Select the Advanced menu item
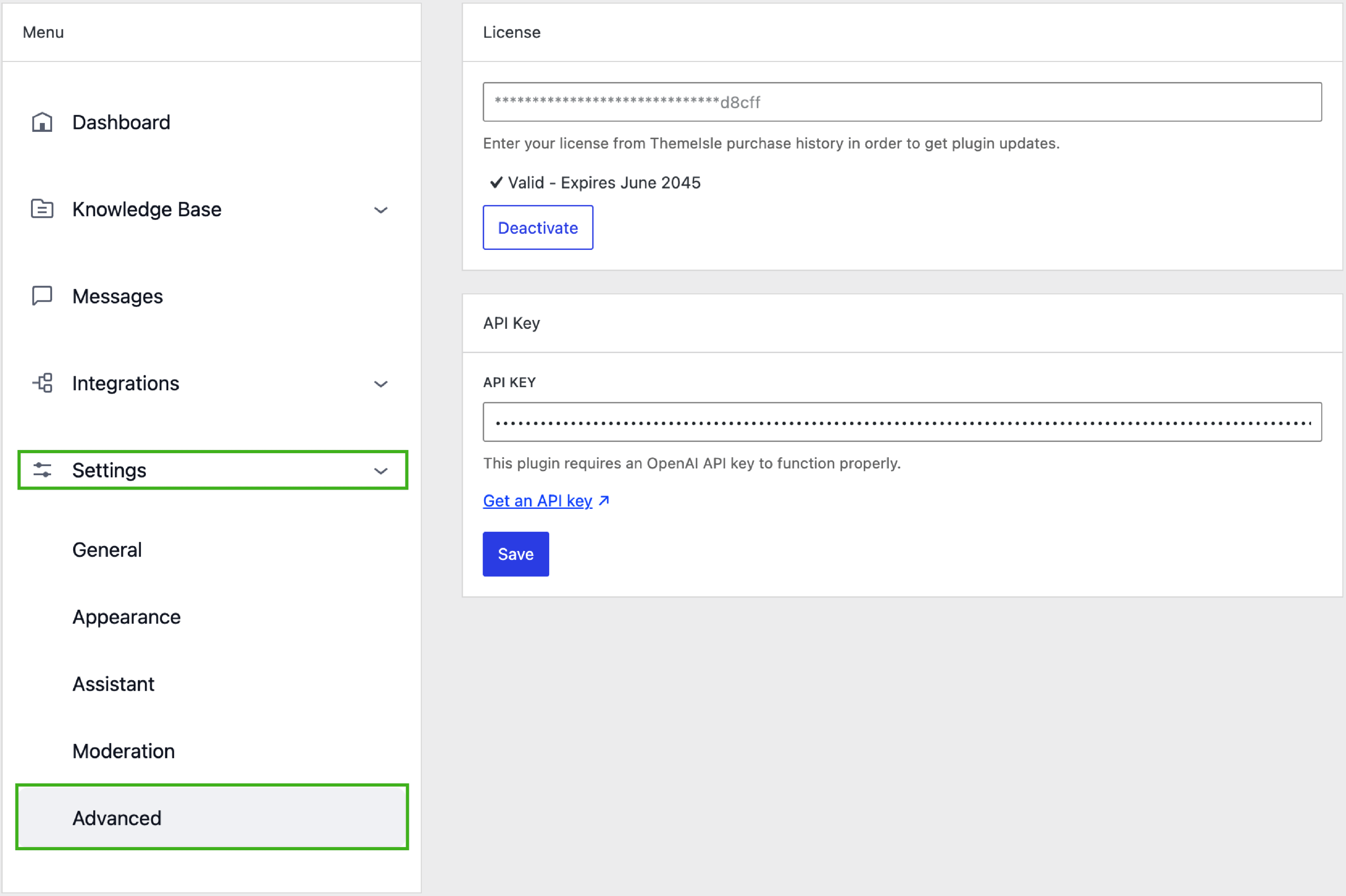The height and width of the screenshot is (896, 1346). coord(117,818)
